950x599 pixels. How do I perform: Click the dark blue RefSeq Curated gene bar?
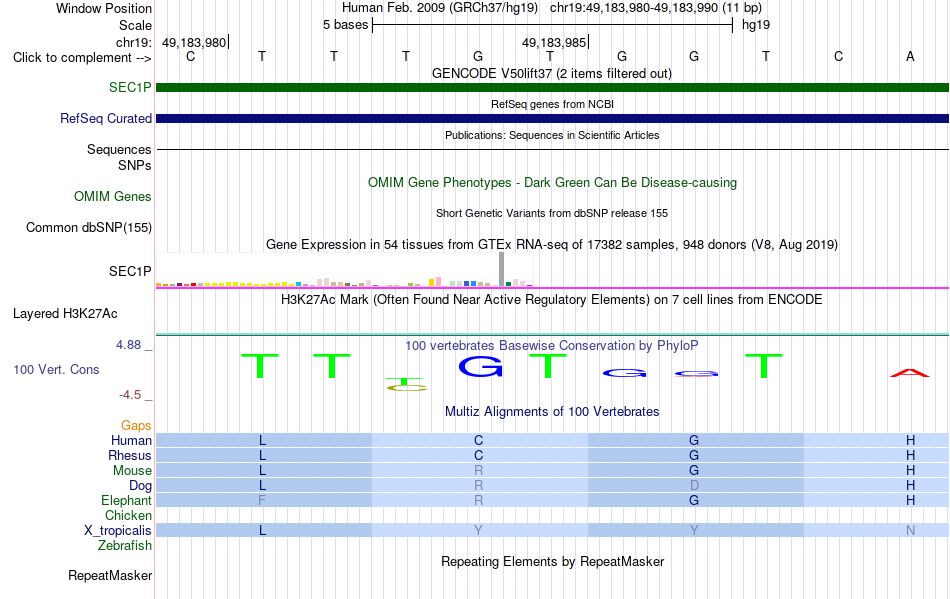(552, 119)
